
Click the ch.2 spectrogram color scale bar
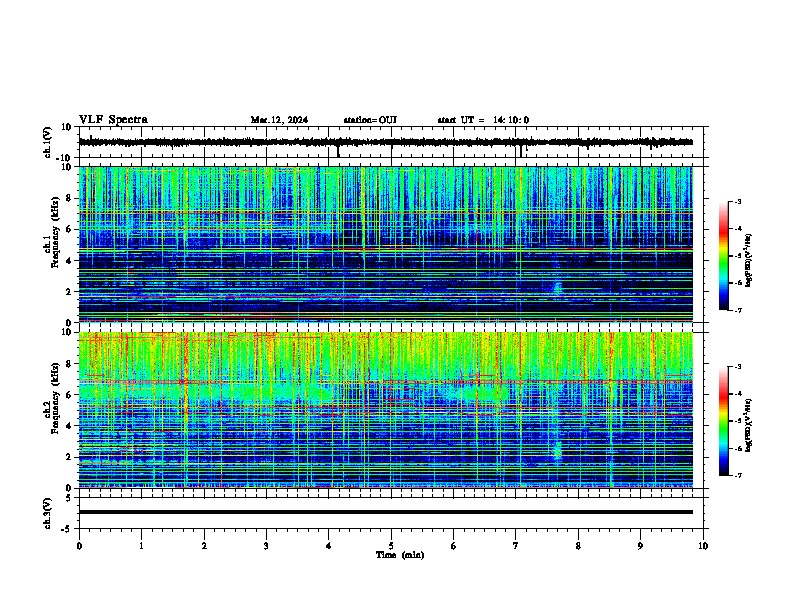coord(724,421)
